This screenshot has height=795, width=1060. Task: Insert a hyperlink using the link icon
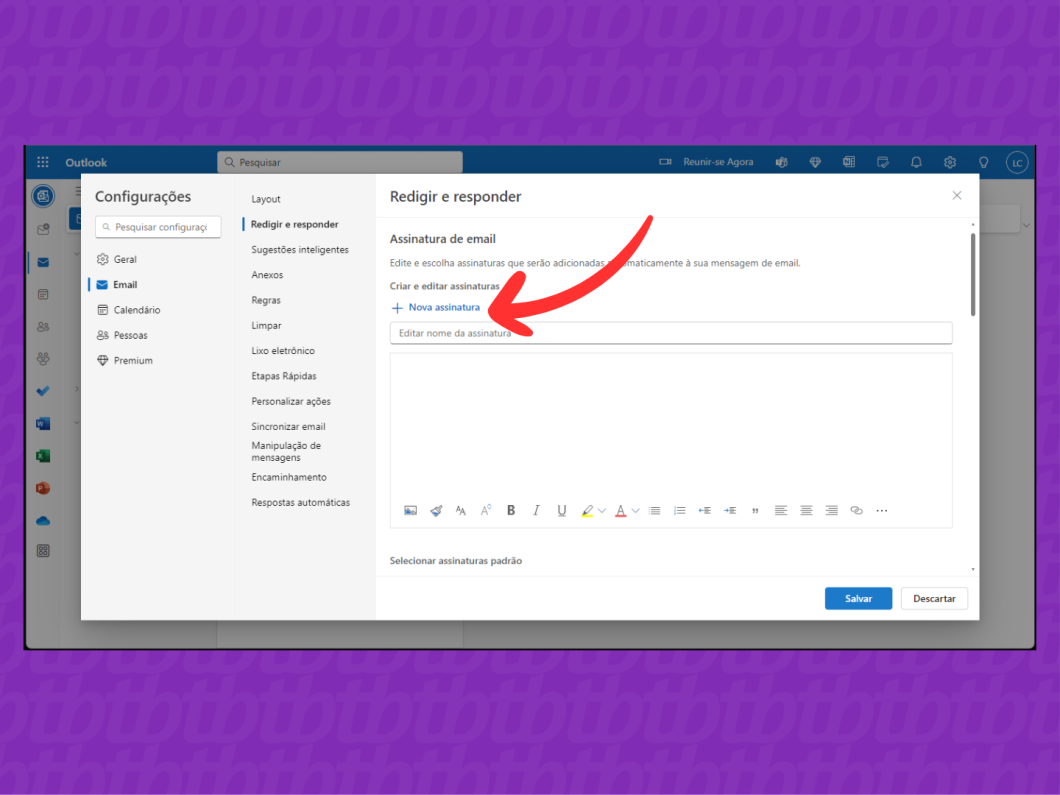click(x=856, y=510)
